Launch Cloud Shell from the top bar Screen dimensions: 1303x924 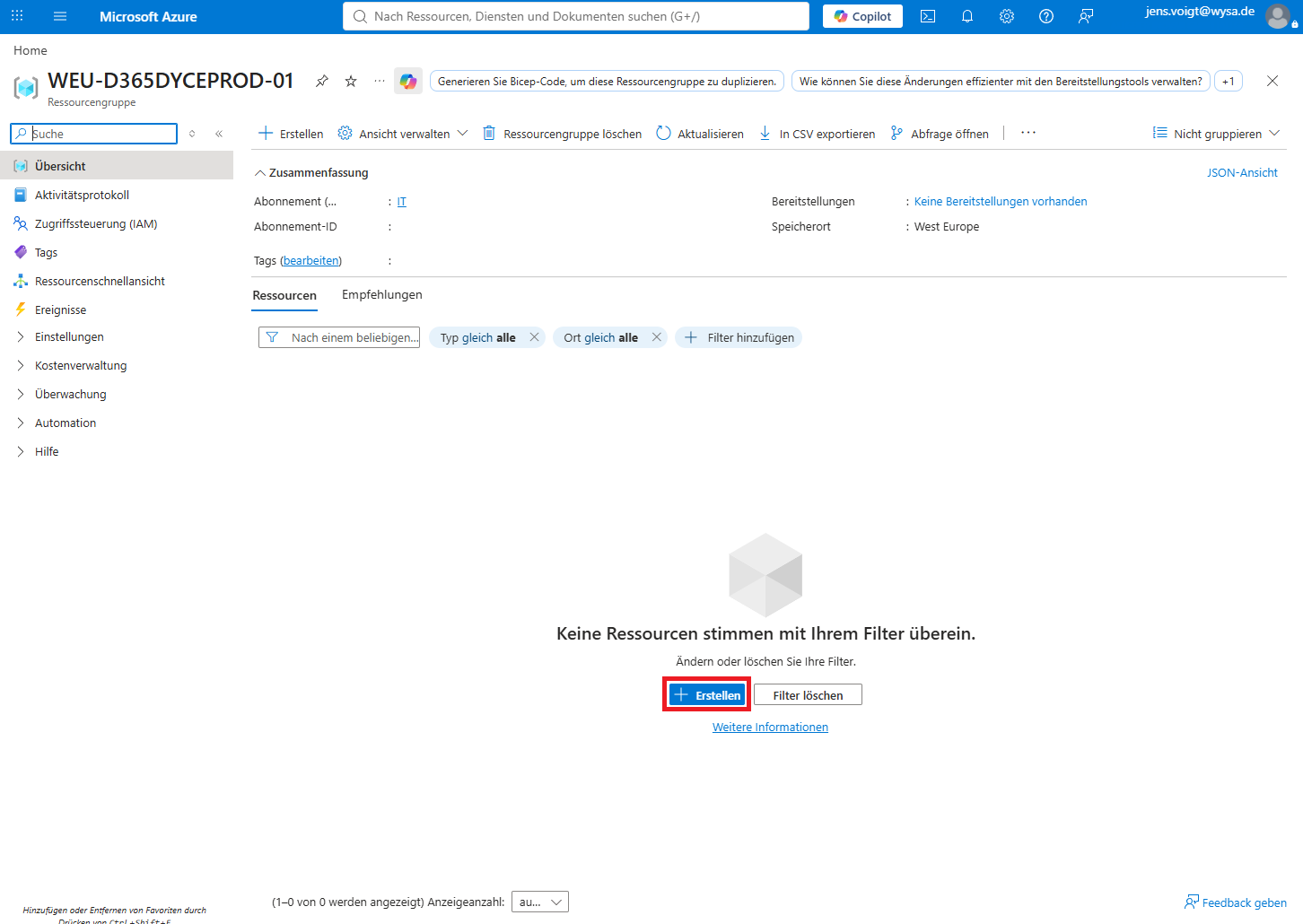[x=928, y=16]
